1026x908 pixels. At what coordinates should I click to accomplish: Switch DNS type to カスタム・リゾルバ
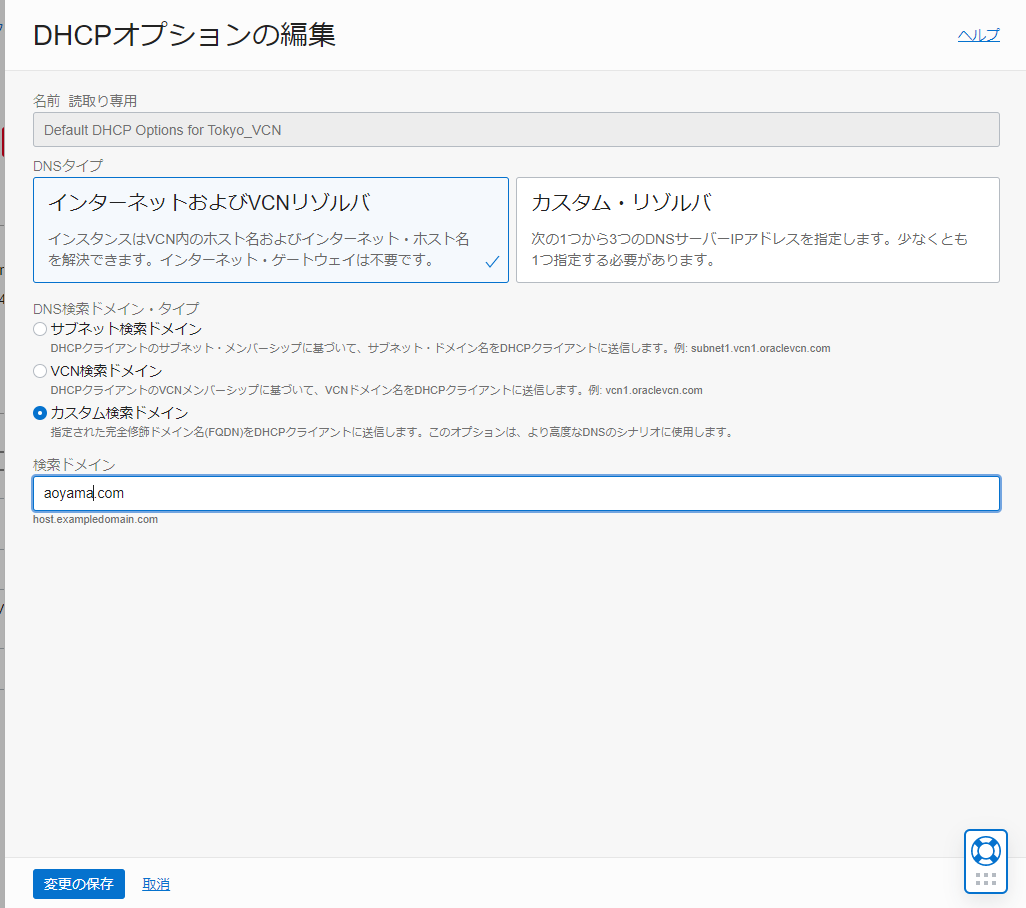(x=757, y=230)
